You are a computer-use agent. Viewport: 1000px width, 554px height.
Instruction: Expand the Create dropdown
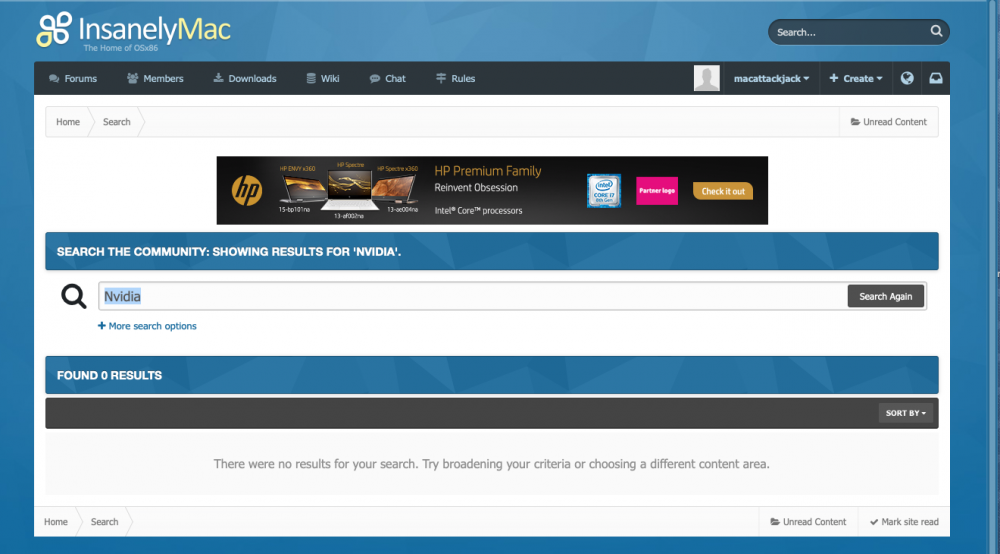coord(856,78)
